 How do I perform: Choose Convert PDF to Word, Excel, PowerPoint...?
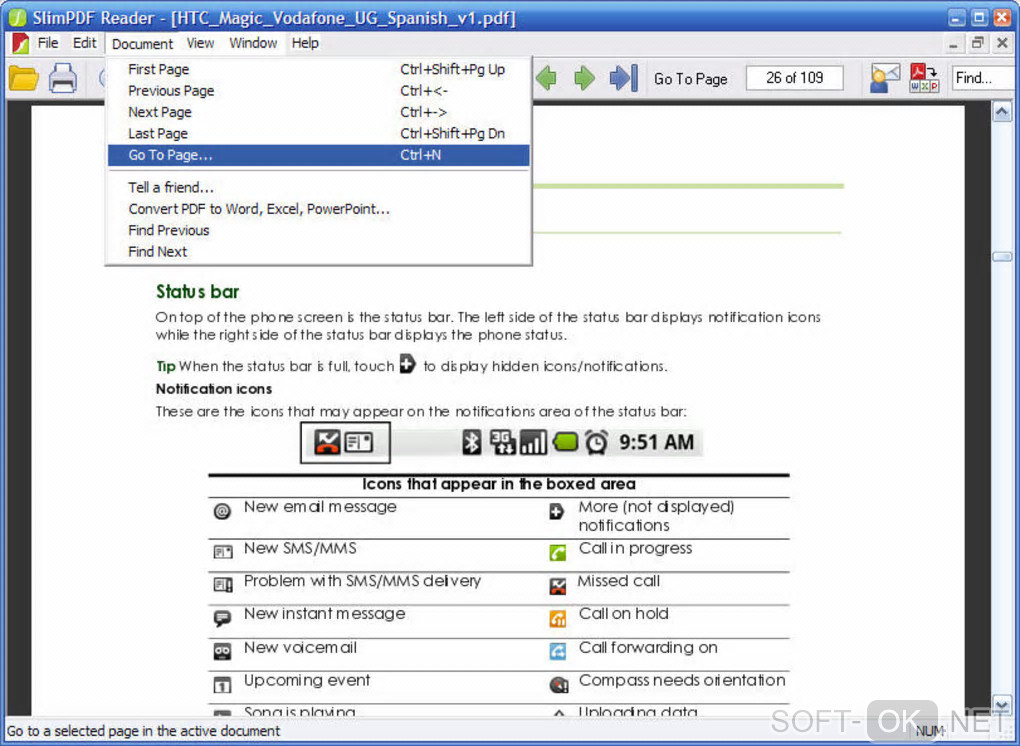[x=319, y=209]
